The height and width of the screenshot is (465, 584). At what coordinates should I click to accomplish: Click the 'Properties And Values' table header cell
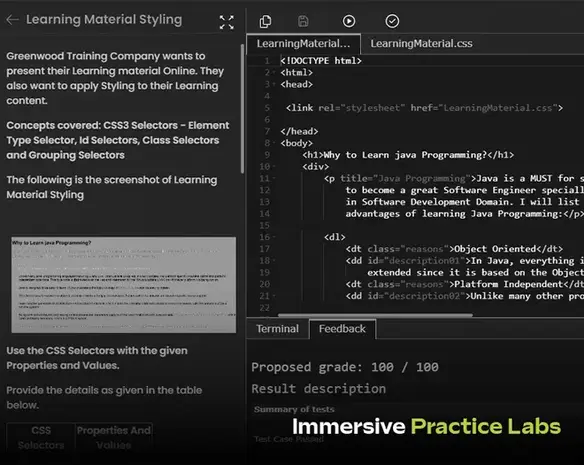pyautogui.click(x=114, y=438)
